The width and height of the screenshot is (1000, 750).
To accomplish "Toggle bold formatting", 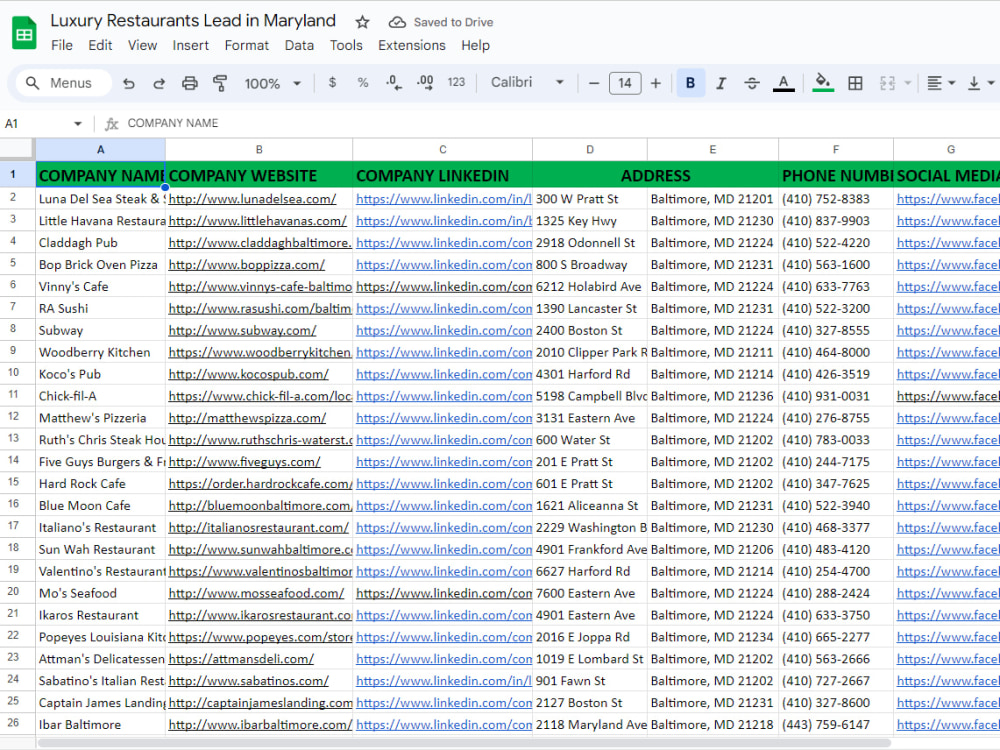I will coord(691,83).
